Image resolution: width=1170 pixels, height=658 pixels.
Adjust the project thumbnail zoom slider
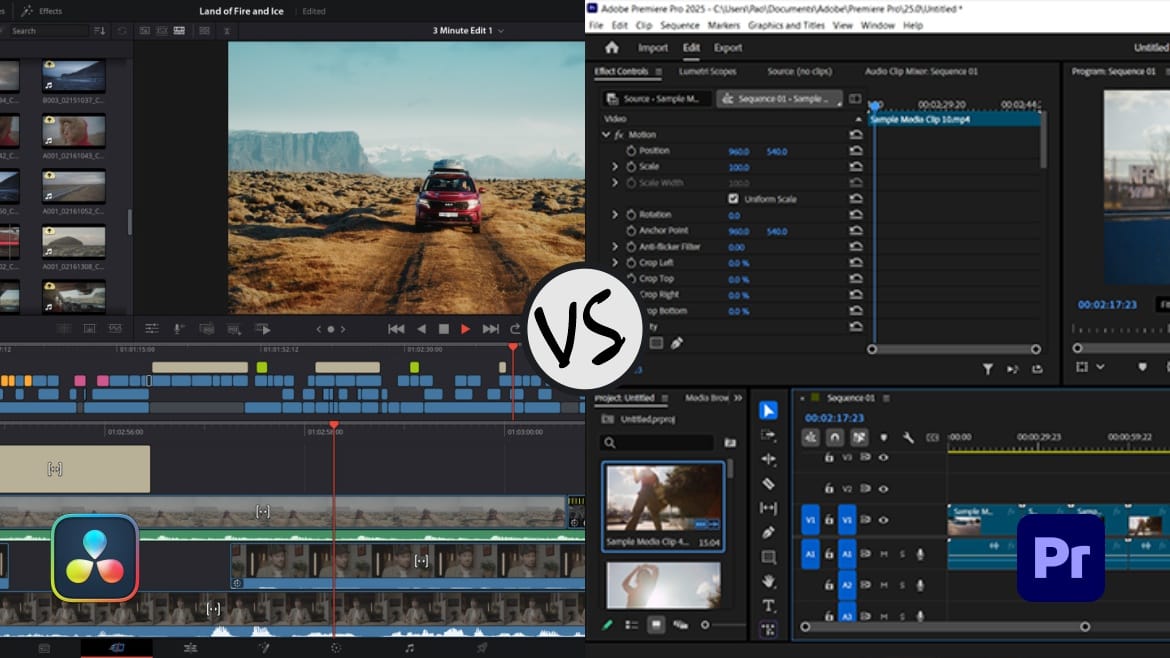(706, 625)
